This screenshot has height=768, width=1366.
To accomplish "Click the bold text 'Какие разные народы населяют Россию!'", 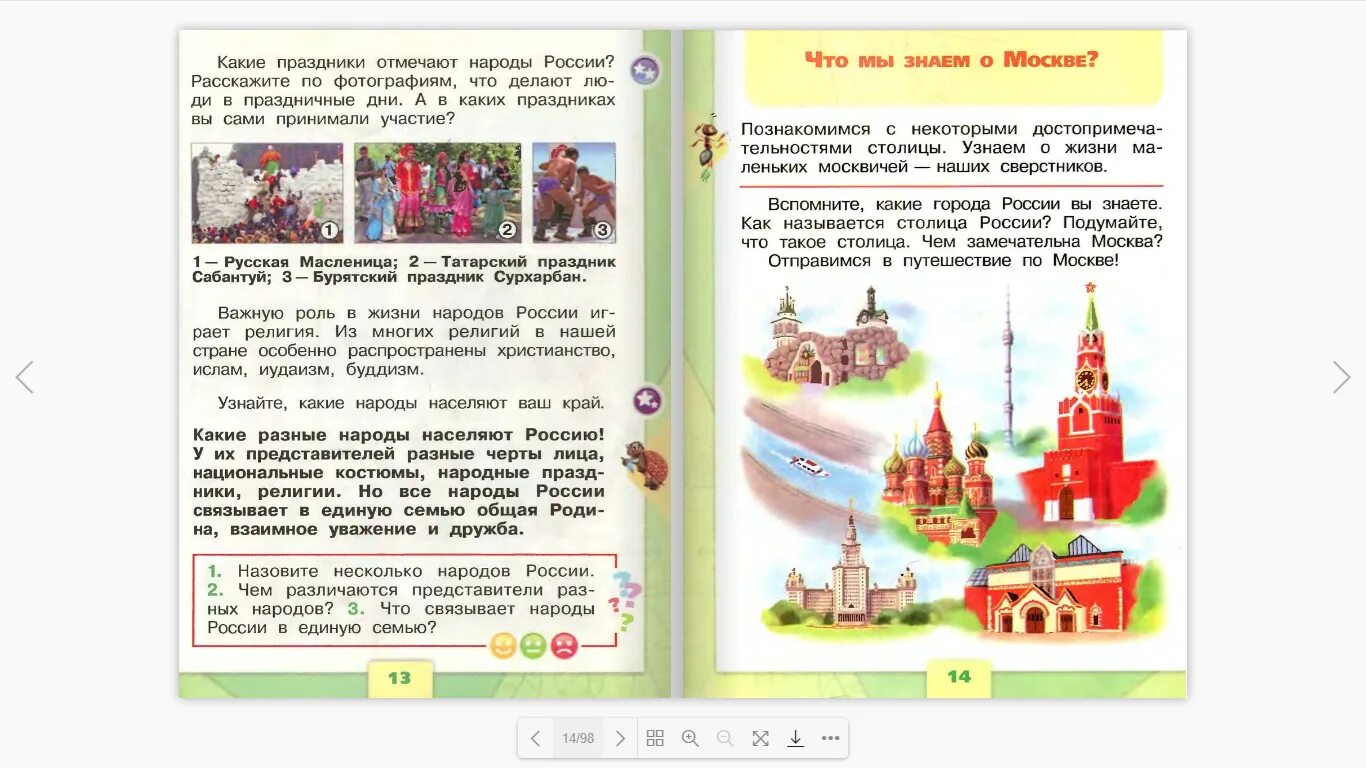I will [399, 435].
